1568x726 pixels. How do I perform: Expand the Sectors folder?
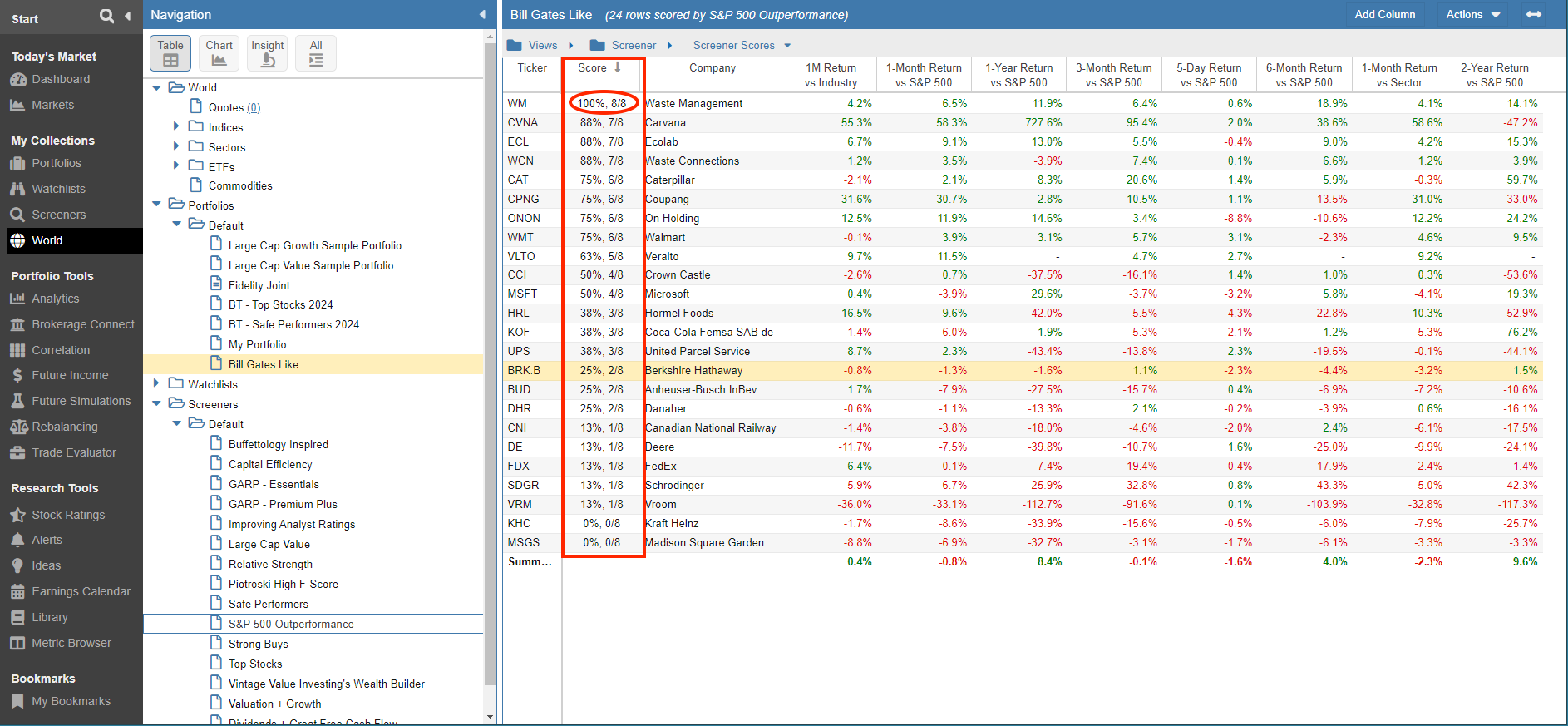pos(176,146)
